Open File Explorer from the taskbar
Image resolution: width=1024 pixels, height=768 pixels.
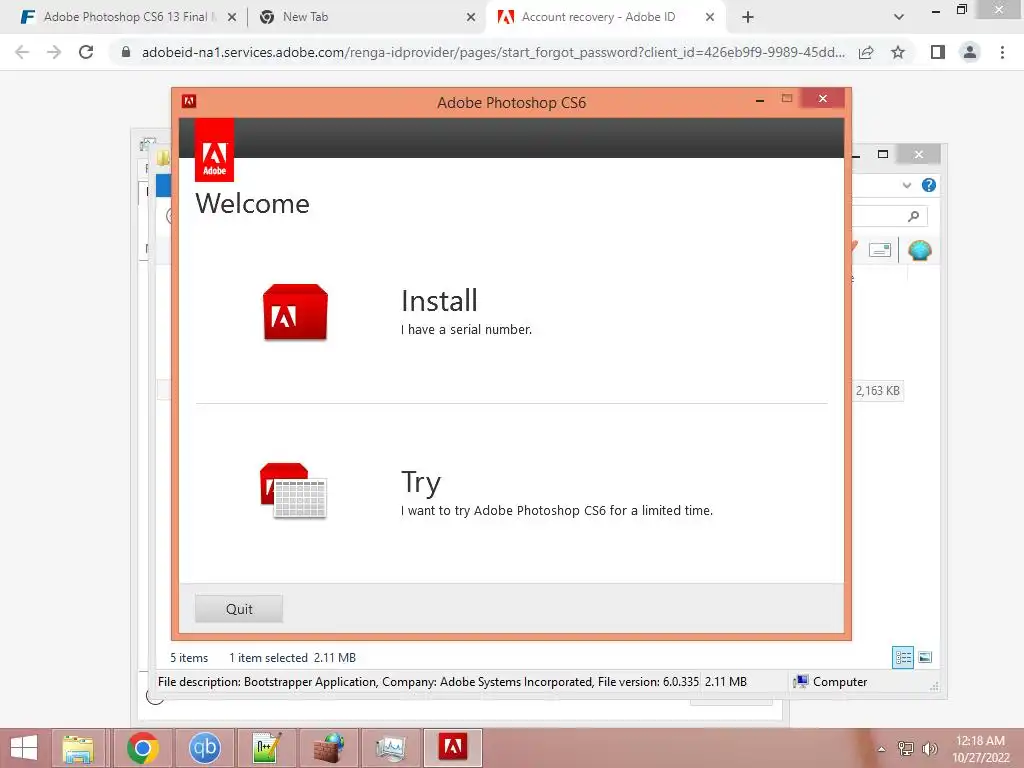click(78, 748)
